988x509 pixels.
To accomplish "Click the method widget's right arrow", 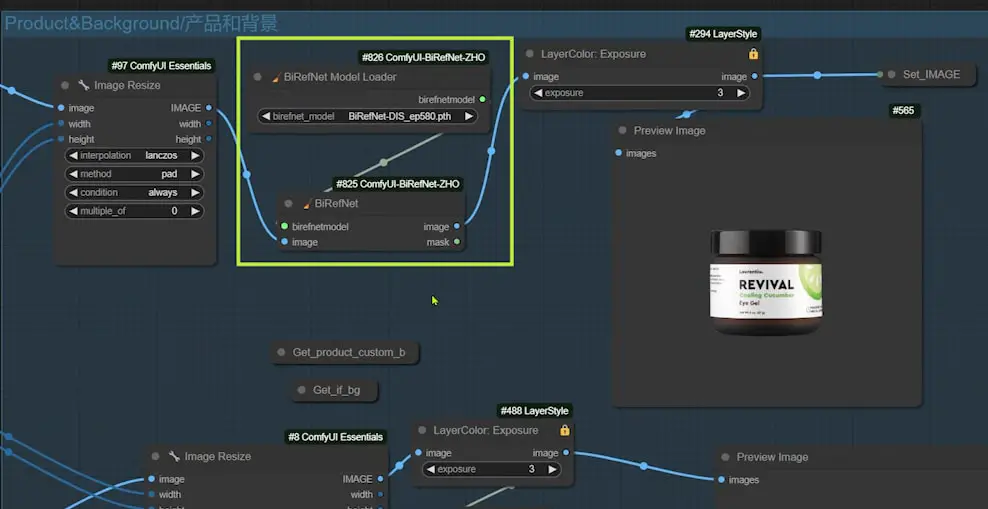I will pos(195,174).
